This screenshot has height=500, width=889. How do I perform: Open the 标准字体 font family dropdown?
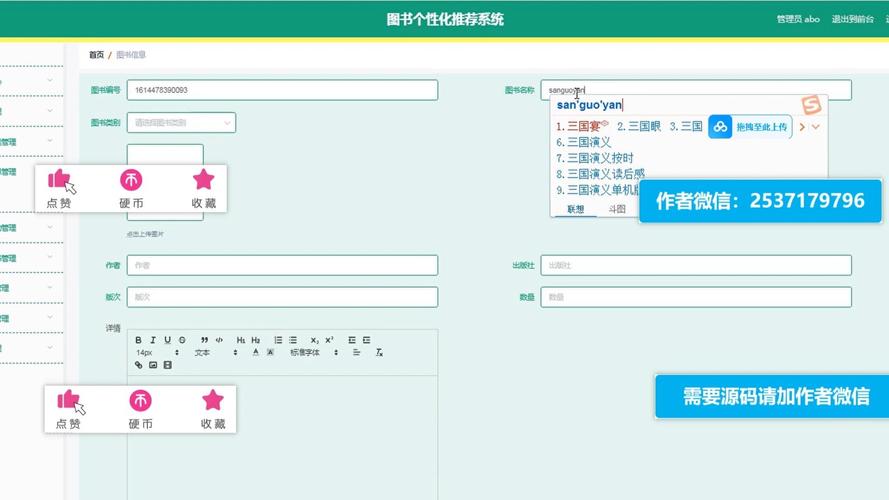click(314, 353)
